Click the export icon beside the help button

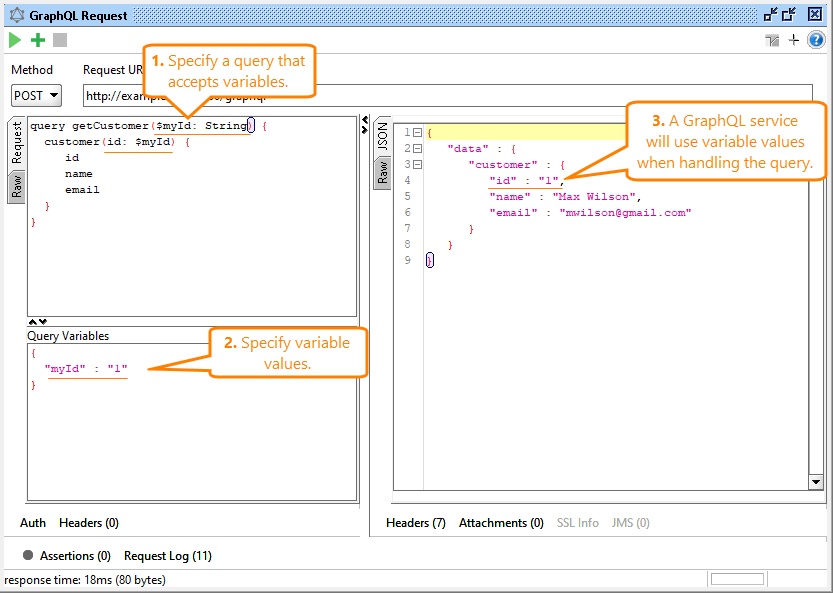pyautogui.click(x=771, y=40)
